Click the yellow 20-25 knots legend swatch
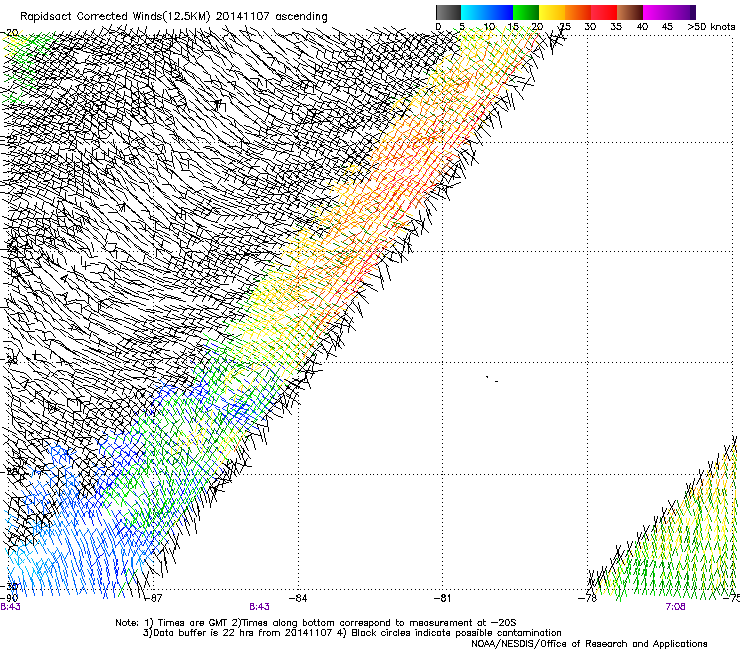The width and height of the screenshot is (740, 650). click(x=552, y=12)
